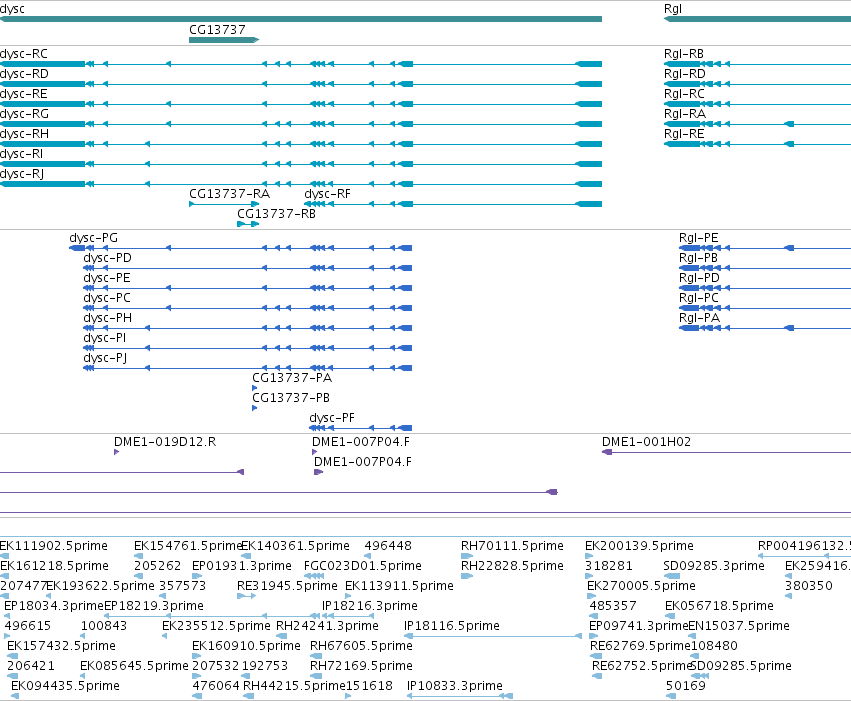Viewport: 851px width, 701px height.
Task: Select the CG13737-PB protein label
Action: coord(291,398)
